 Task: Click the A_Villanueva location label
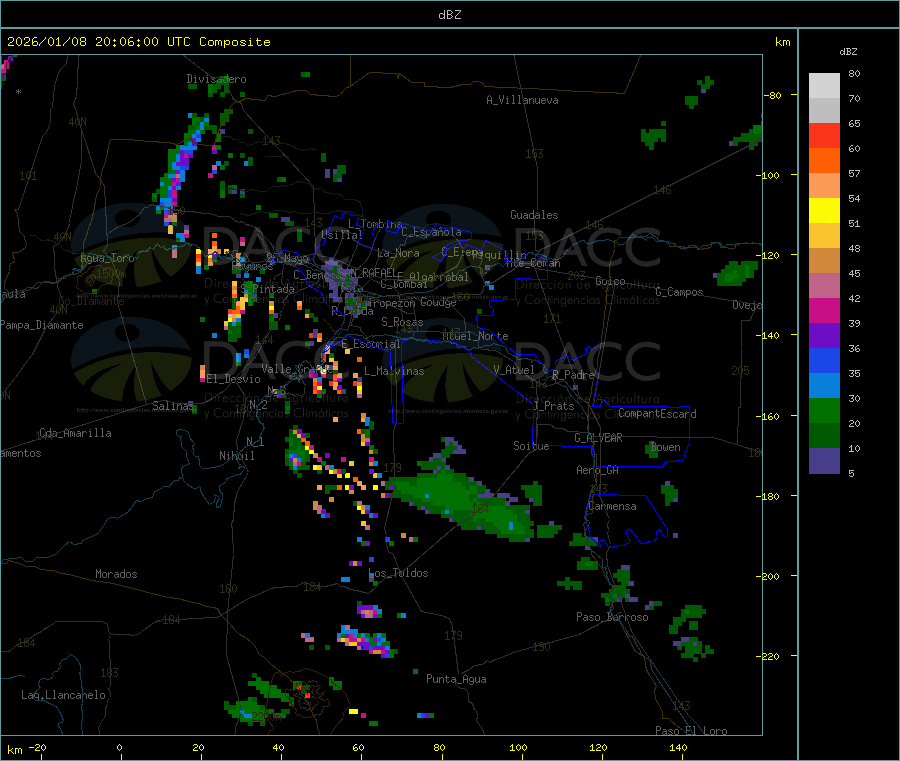522,100
